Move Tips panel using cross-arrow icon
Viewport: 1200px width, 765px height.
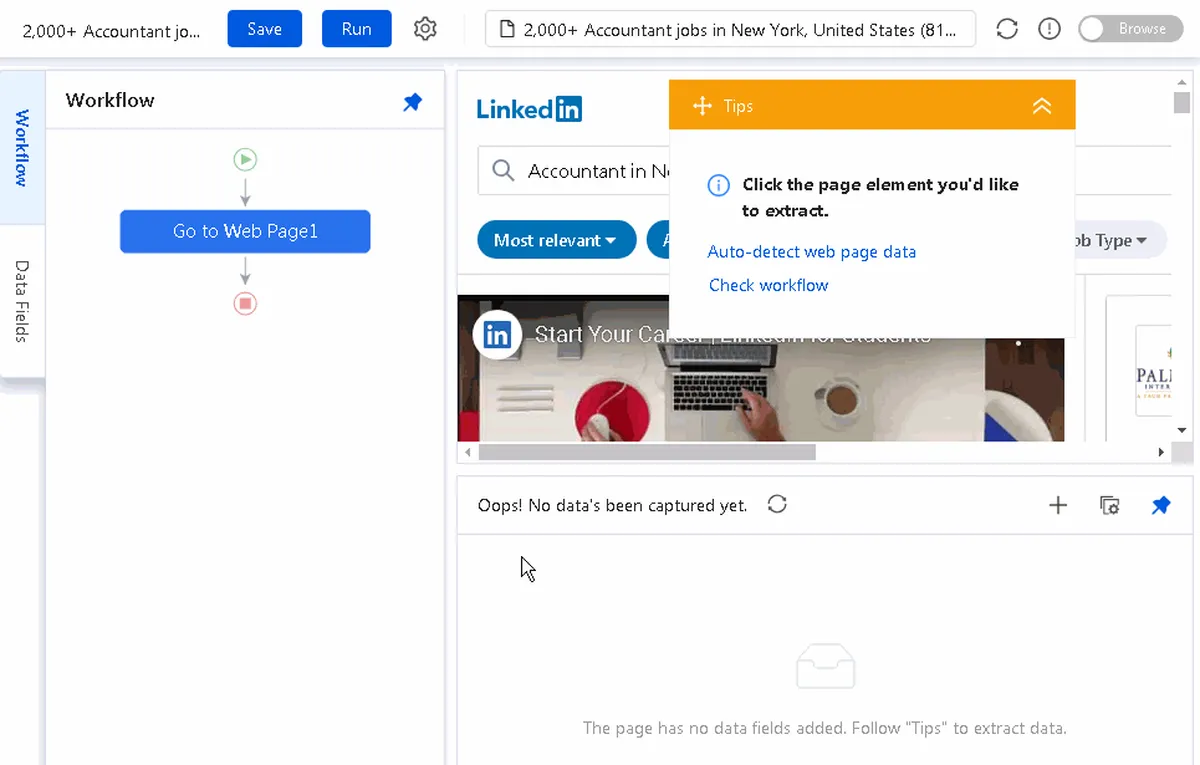coord(702,105)
